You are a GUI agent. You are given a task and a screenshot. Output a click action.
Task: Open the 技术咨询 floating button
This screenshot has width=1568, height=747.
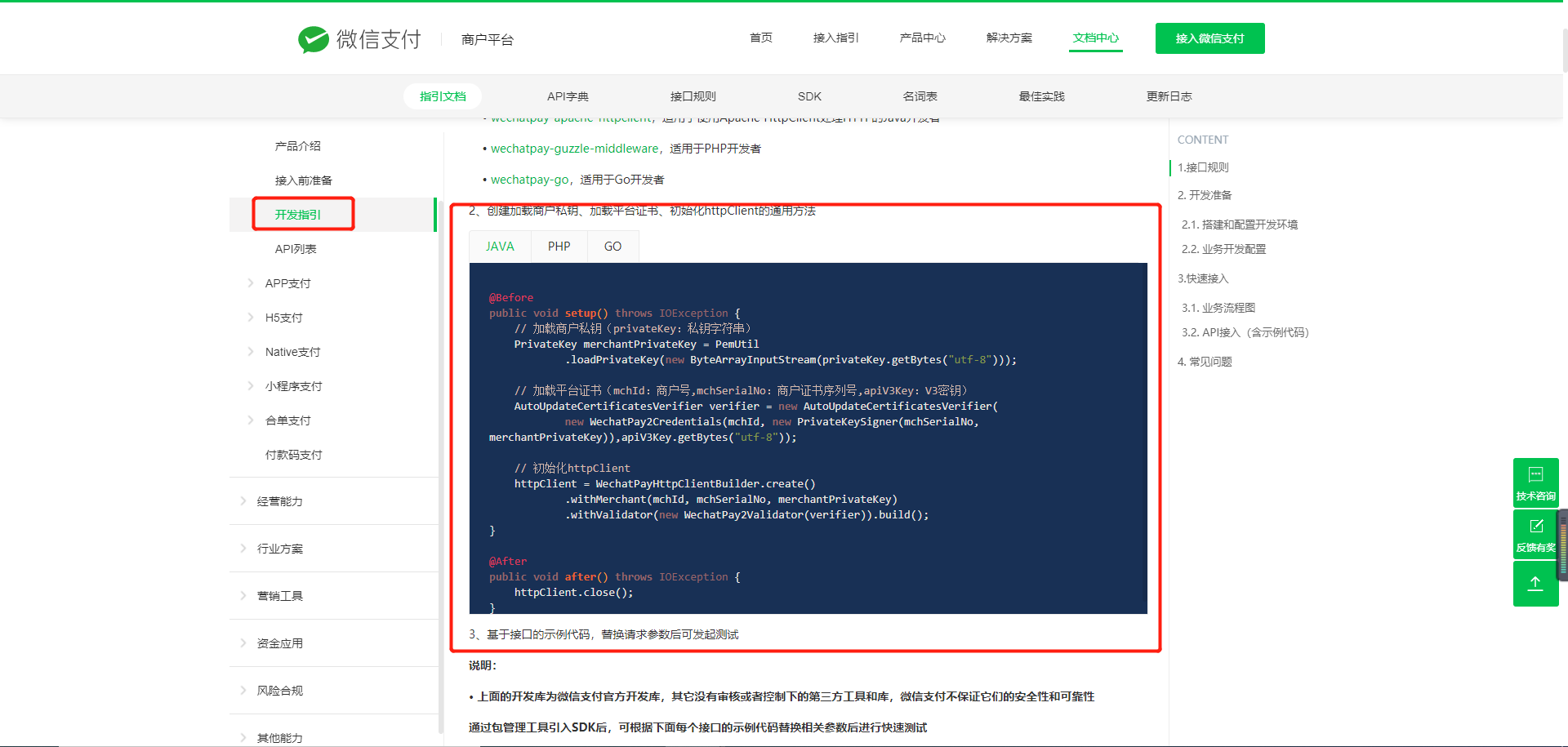tap(1535, 482)
